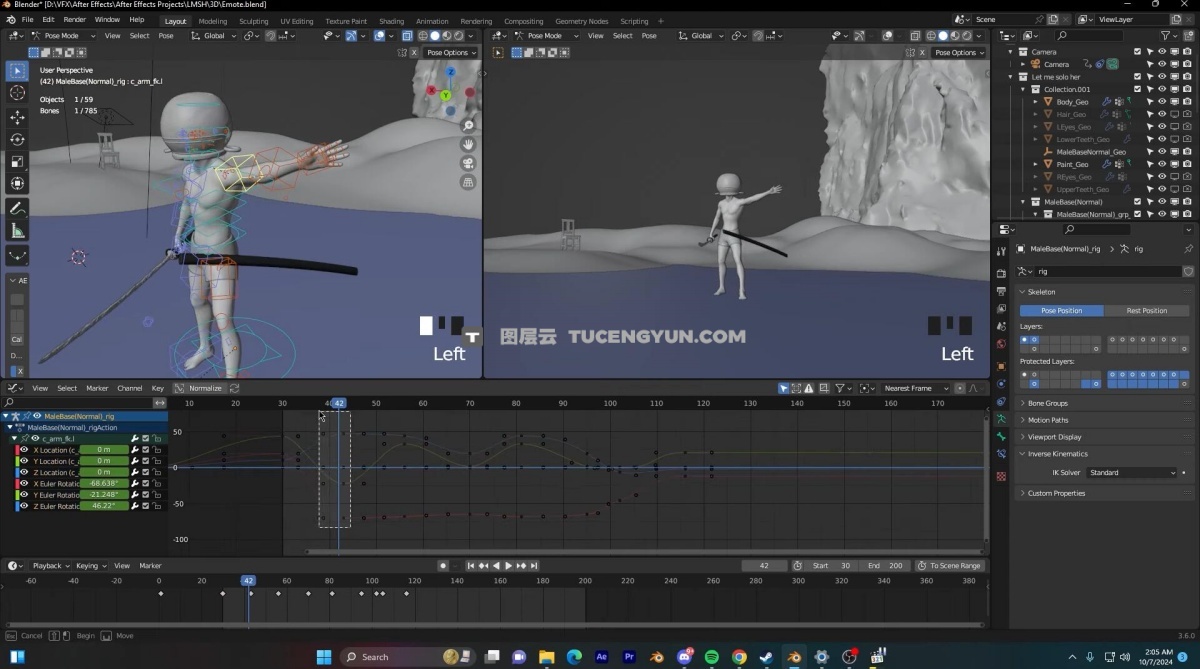
Task: Click the pan hand icon in left viewport
Action: point(468,144)
